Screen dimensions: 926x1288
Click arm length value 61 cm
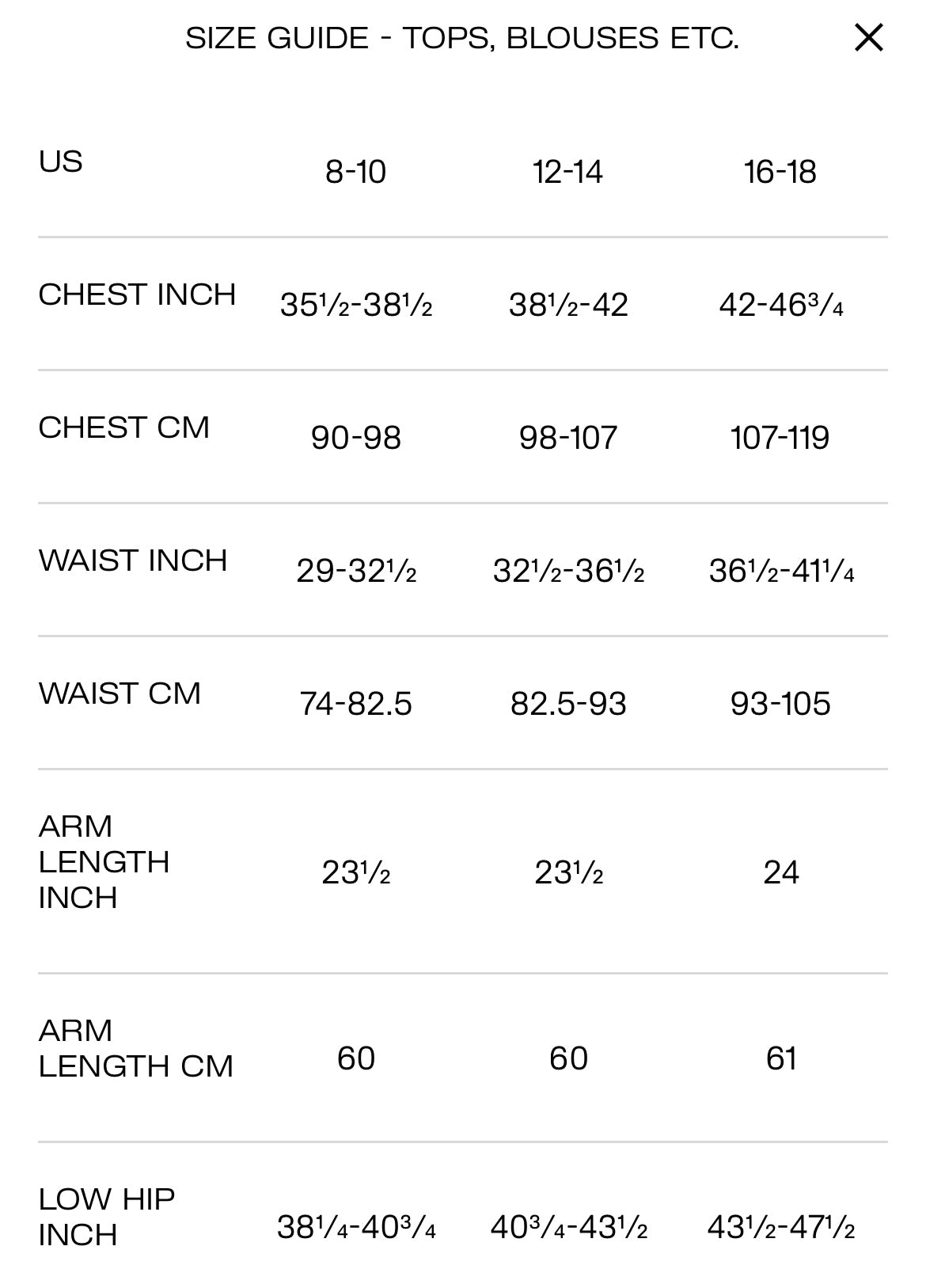point(780,1058)
